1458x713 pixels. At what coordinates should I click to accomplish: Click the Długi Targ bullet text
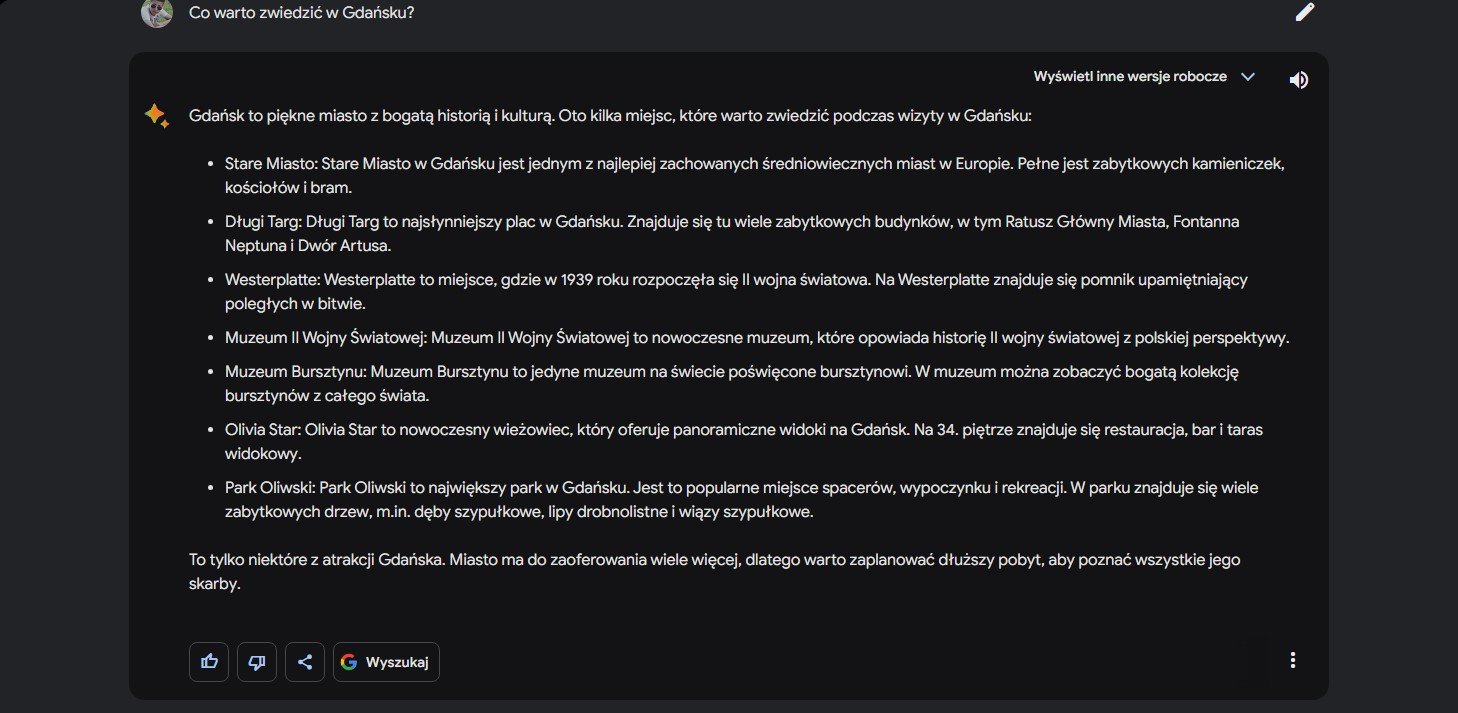tap(732, 233)
